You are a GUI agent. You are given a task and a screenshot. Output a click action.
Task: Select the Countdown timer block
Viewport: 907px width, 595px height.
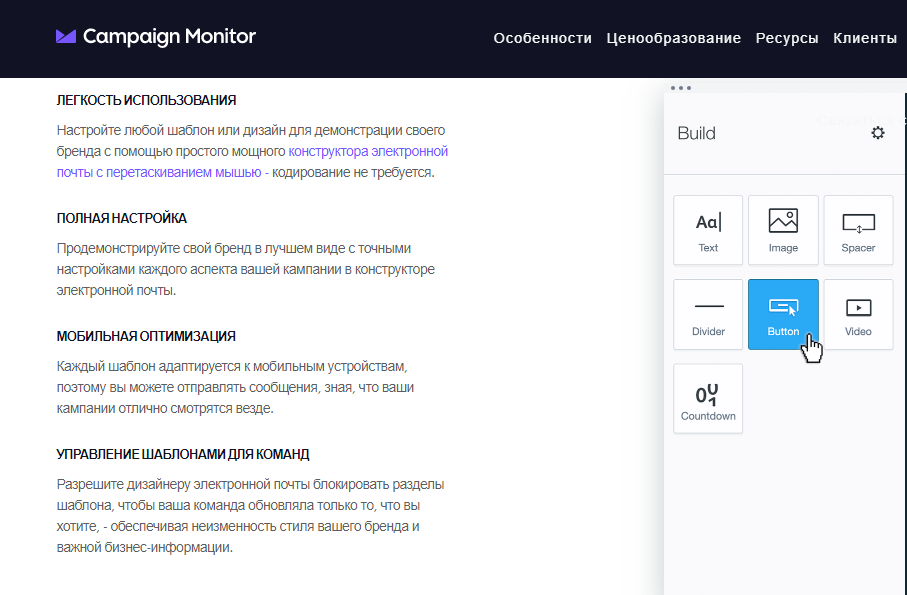coord(708,398)
